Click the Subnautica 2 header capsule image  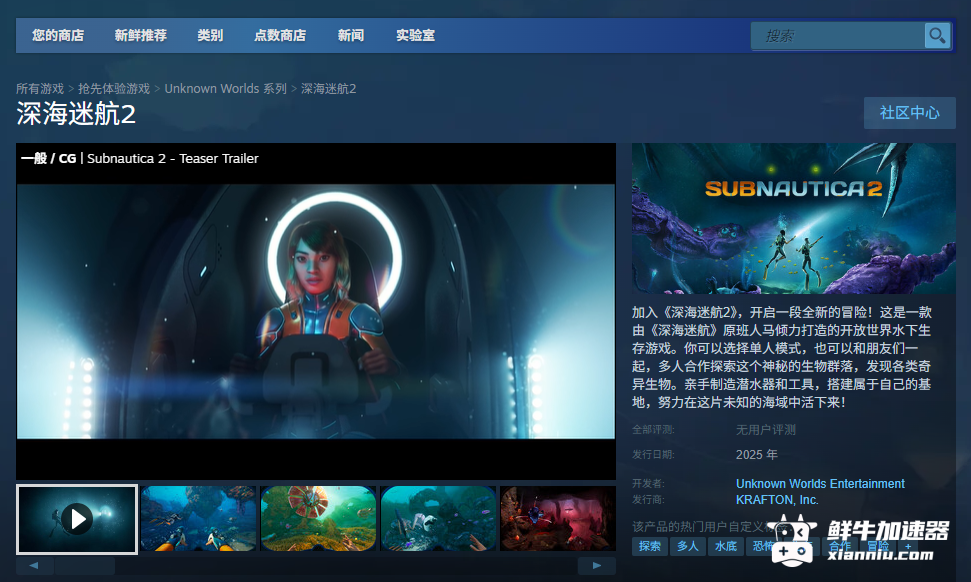click(794, 219)
